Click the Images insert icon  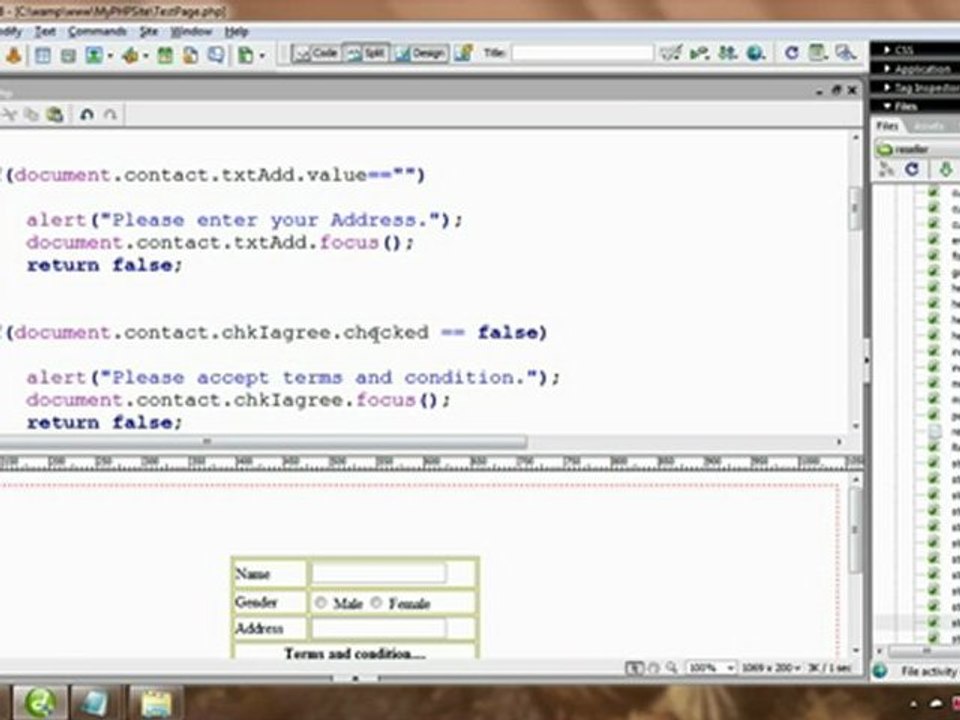pos(94,56)
